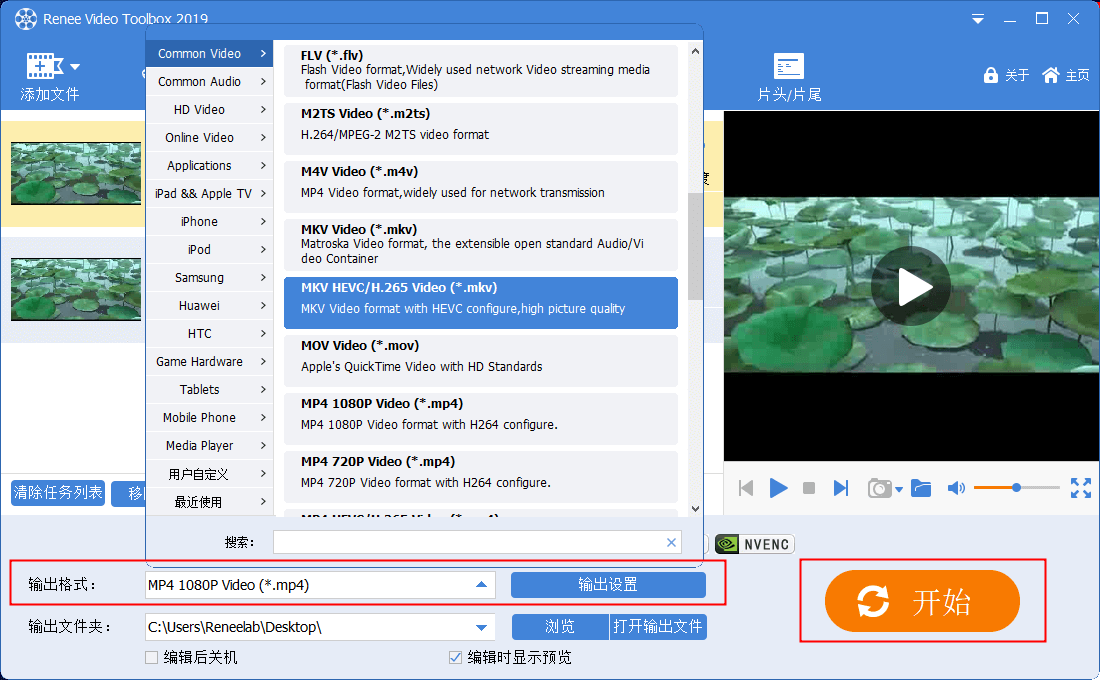Choose MKV HEVC/H.265 Video format

481,302
